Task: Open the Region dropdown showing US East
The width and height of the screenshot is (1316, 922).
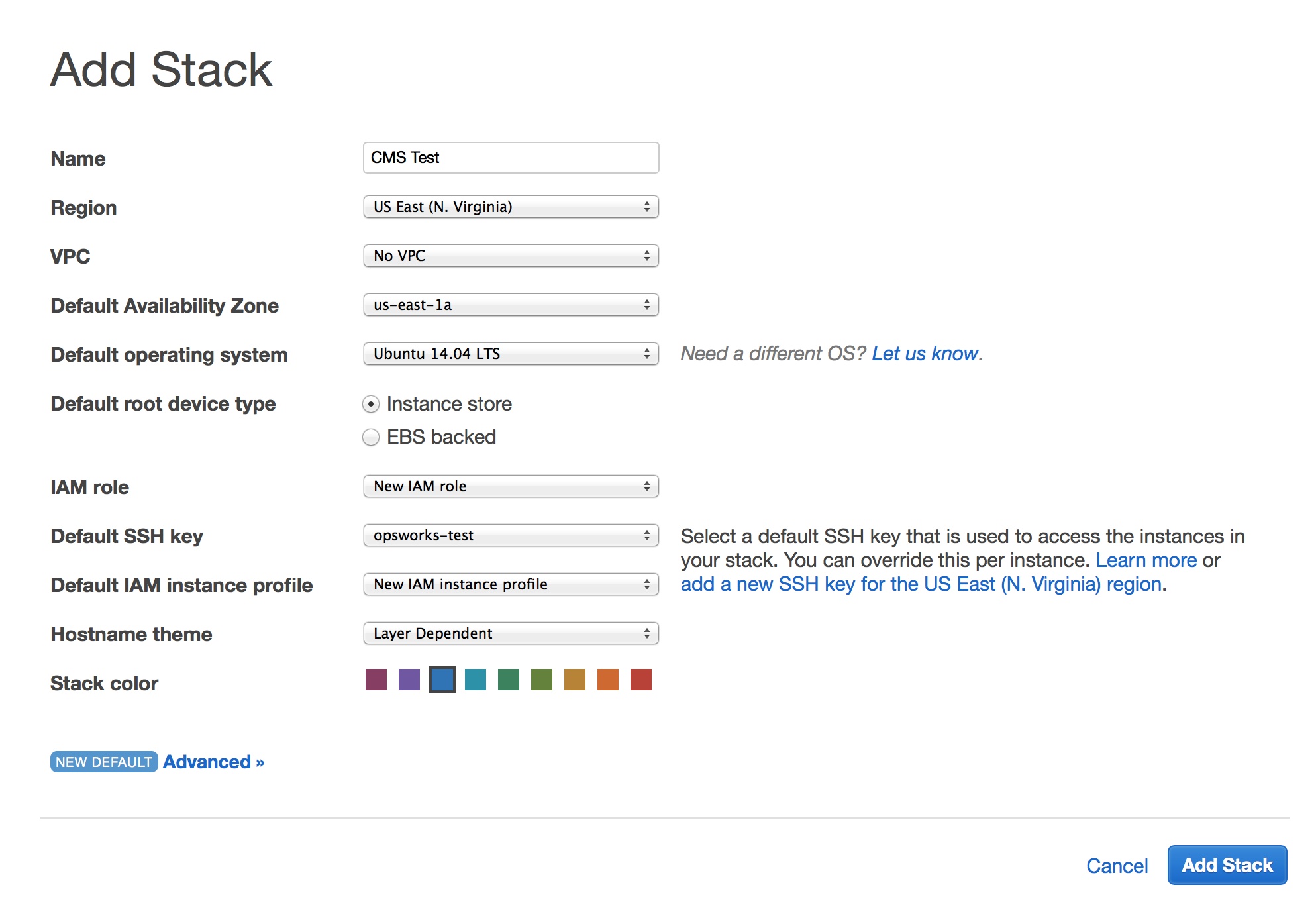Action: pos(511,207)
